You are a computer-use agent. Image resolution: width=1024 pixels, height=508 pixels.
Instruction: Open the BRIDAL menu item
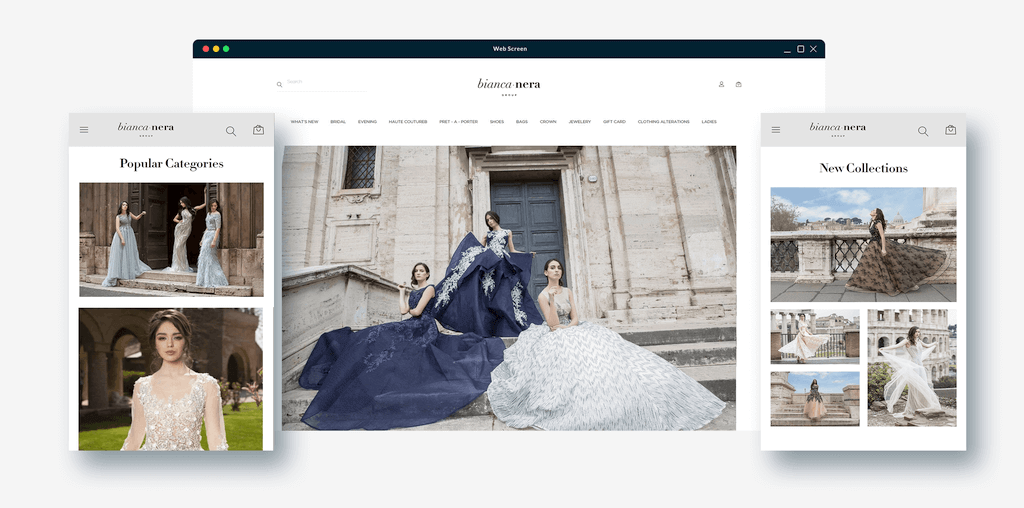tap(338, 122)
